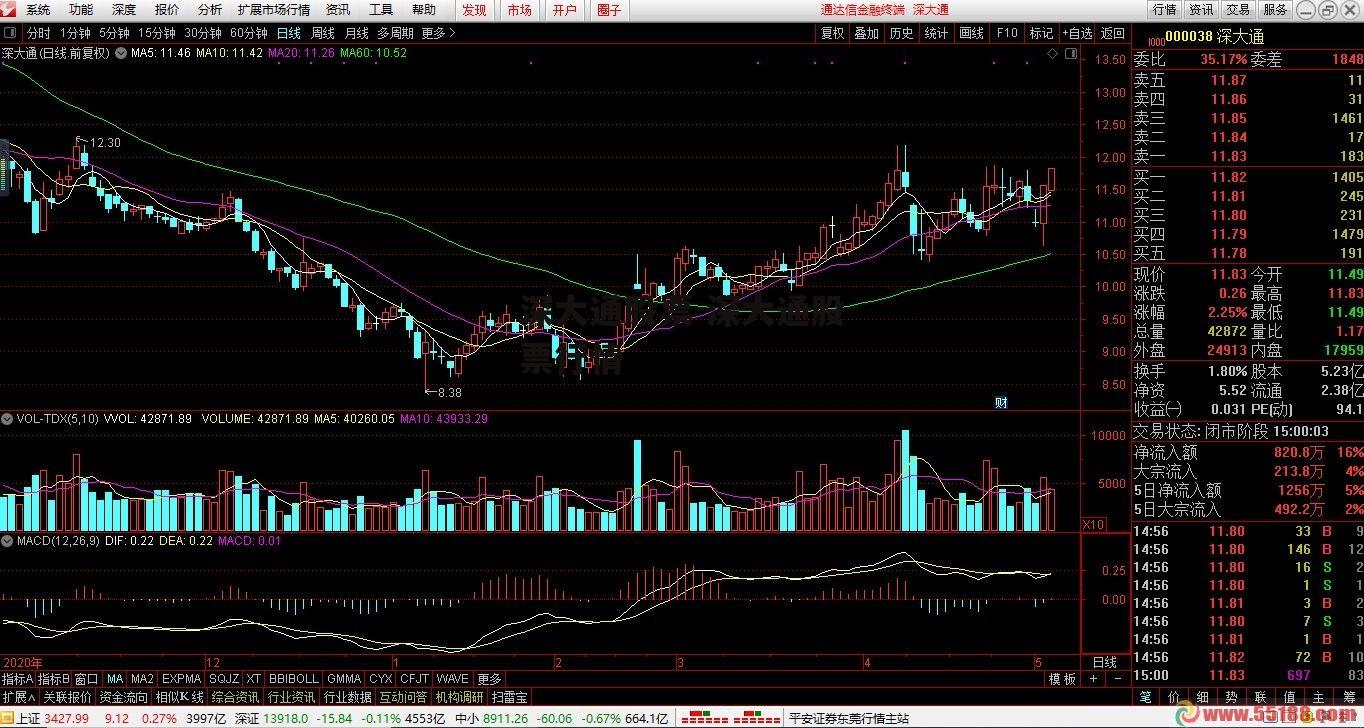Select the WAVE indicator tab
This screenshot has width=1364, height=728.
[x=454, y=679]
